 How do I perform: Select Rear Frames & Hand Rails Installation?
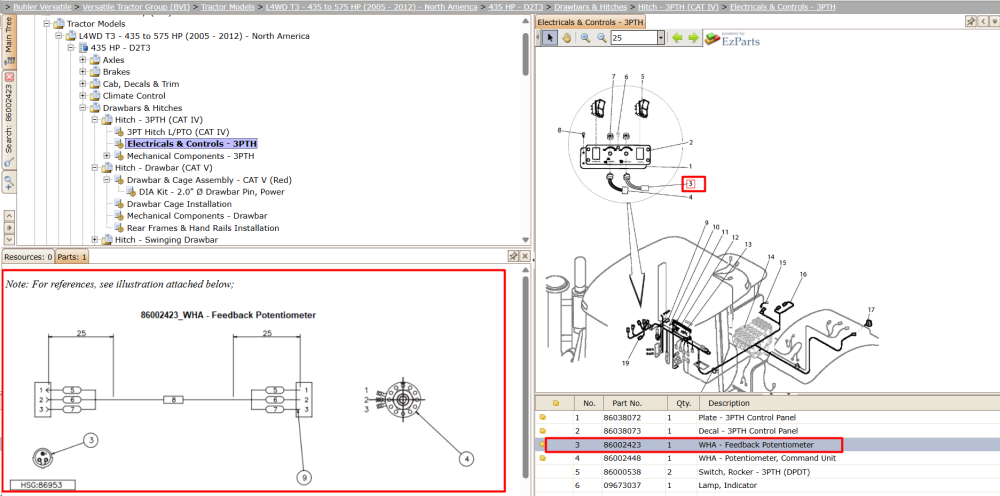coord(203,228)
